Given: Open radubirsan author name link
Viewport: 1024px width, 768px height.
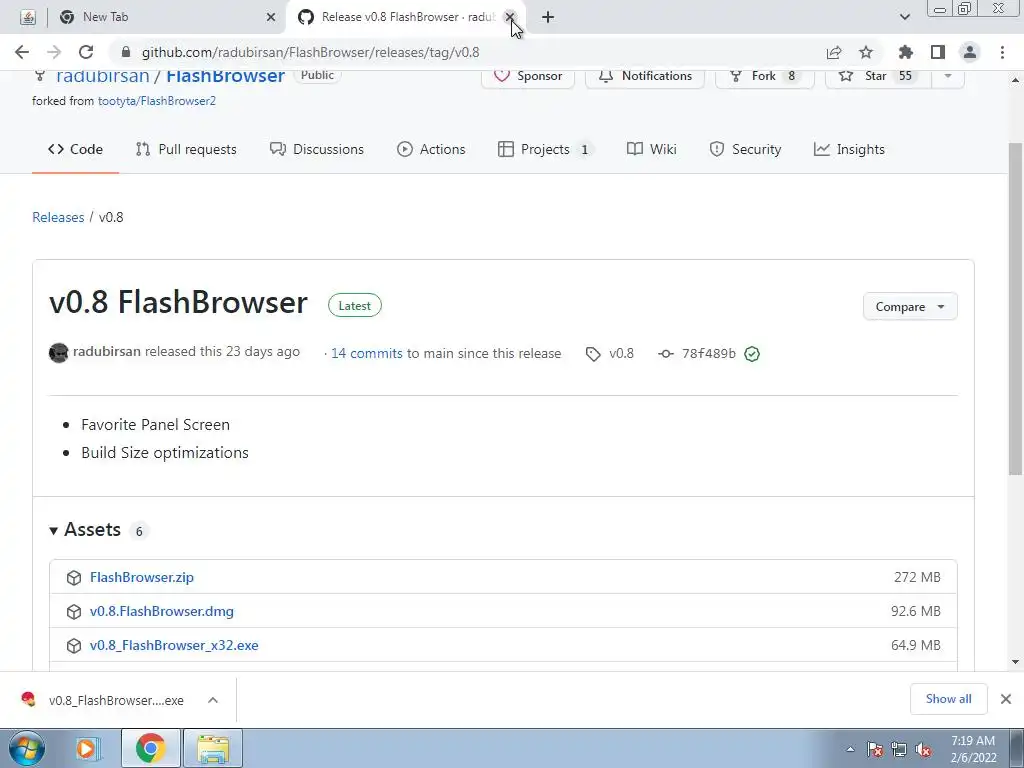Looking at the screenshot, I should tap(107, 352).
